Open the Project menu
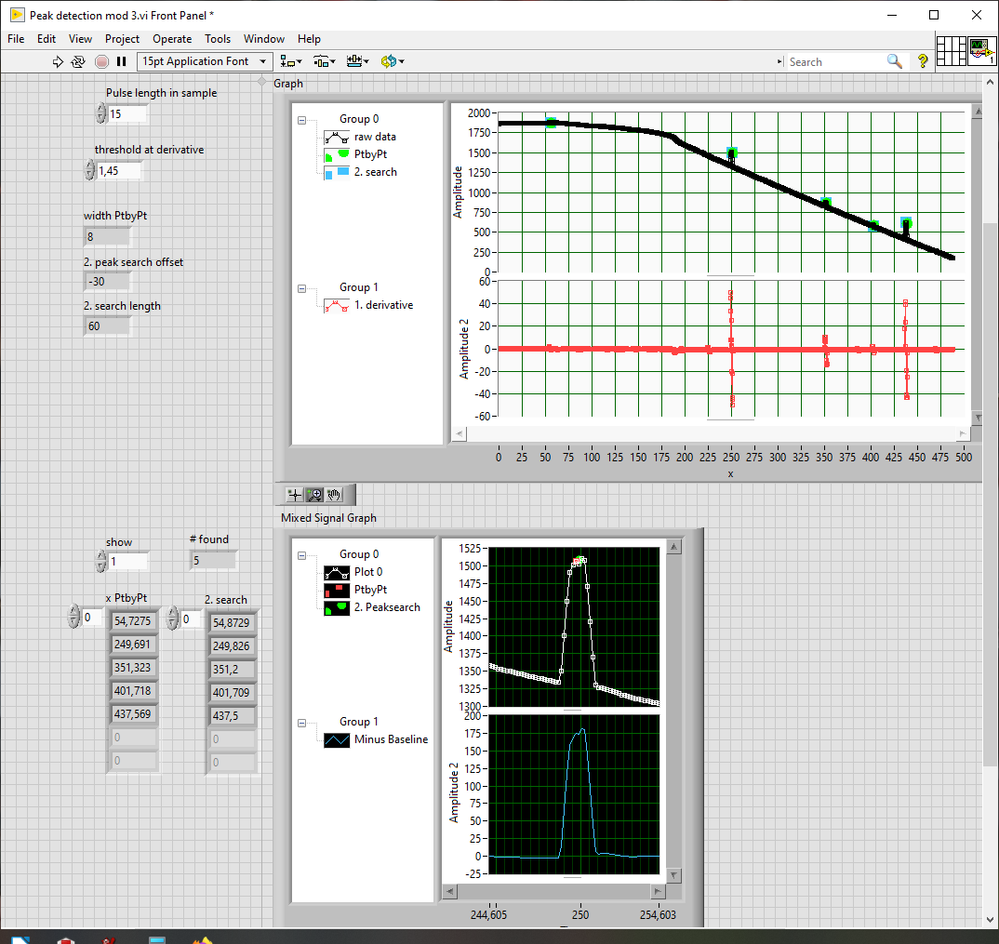 pyautogui.click(x=122, y=39)
